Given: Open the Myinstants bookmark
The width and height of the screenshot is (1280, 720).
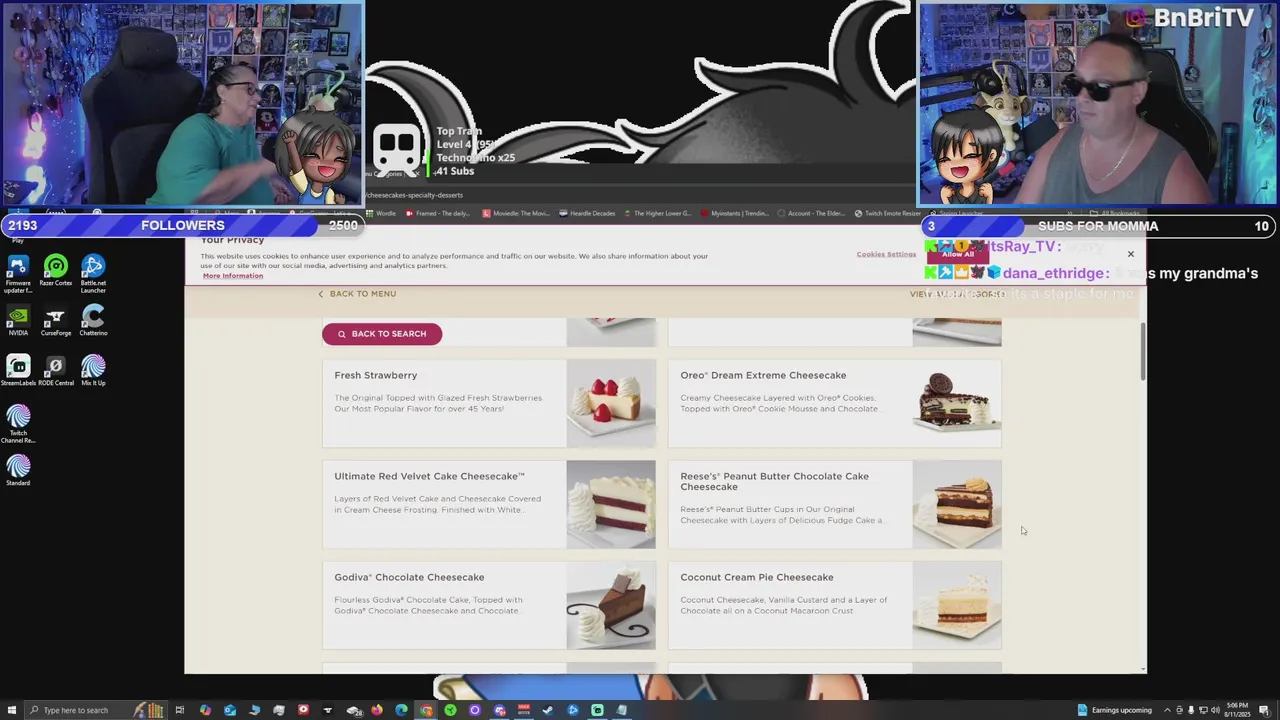Looking at the screenshot, I should 735,213.
